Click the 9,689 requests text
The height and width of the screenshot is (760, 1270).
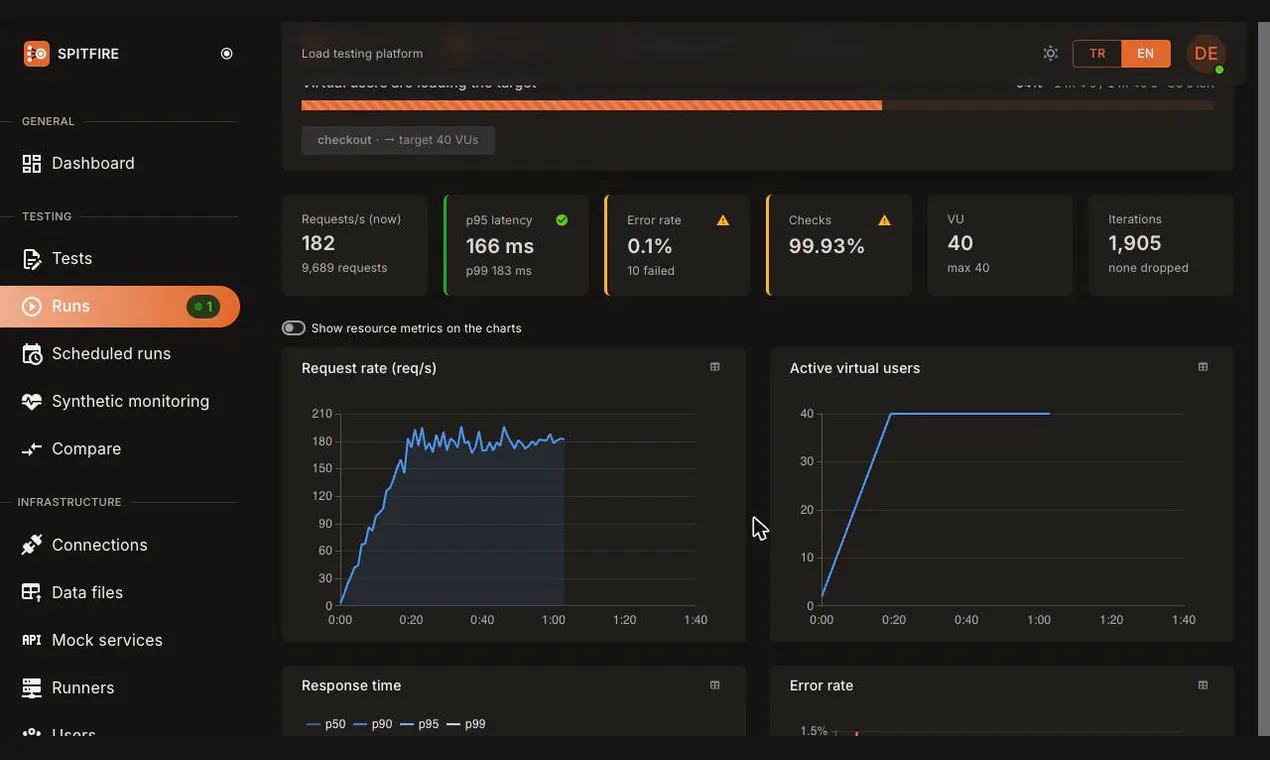344,268
